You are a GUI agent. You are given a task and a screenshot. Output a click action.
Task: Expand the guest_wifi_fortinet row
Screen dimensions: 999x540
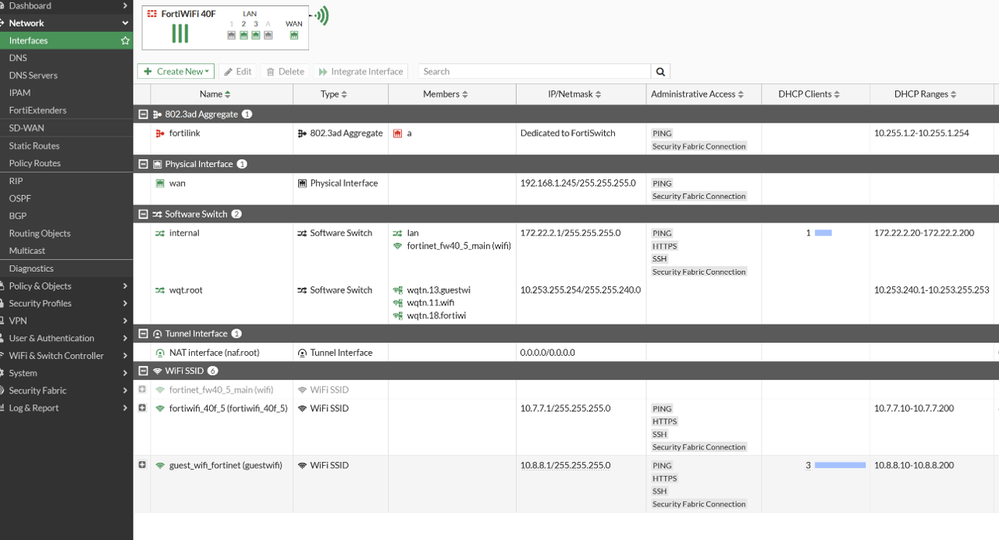click(142, 465)
